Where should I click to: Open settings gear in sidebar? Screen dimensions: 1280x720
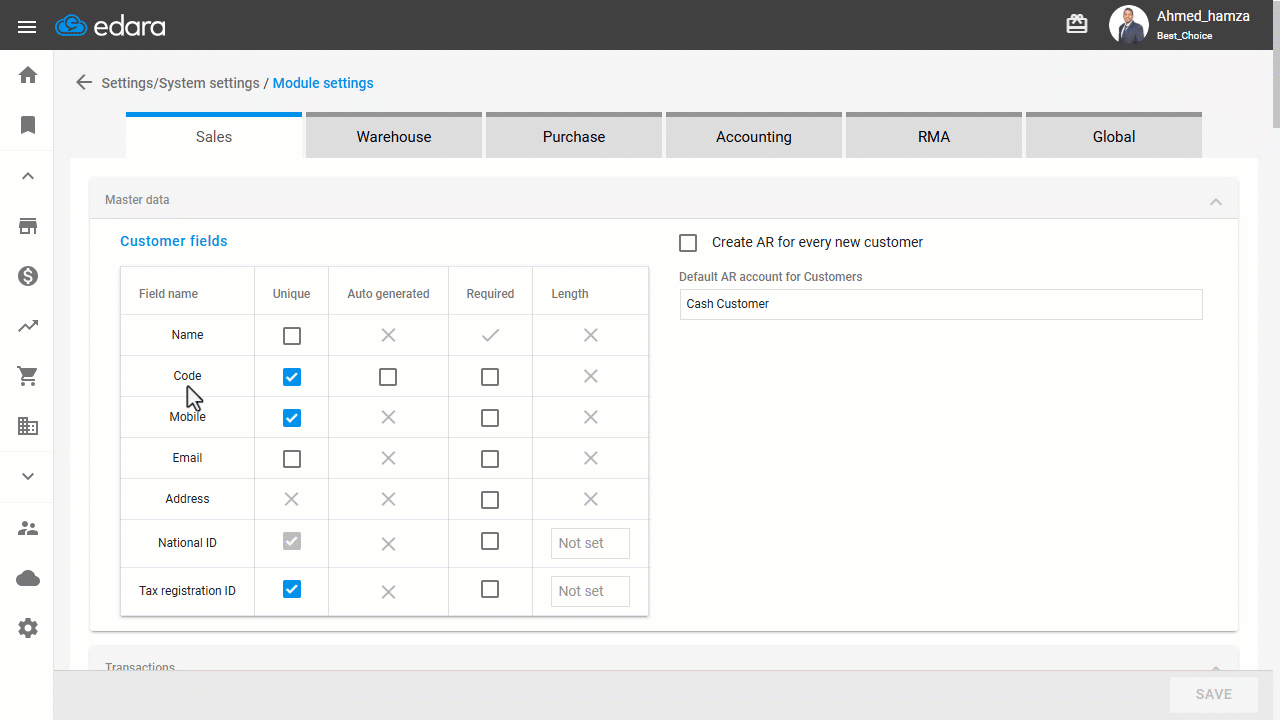tap(28, 628)
